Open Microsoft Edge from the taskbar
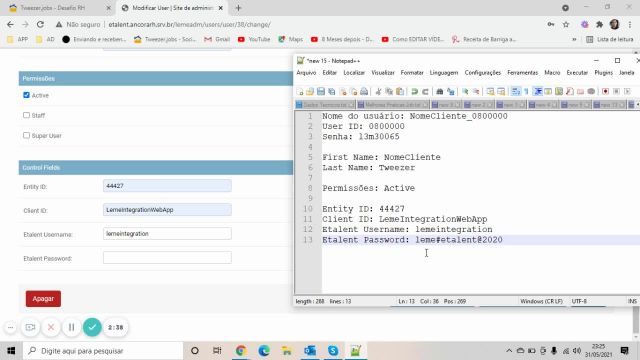The image size is (640, 360). [x=264, y=351]
